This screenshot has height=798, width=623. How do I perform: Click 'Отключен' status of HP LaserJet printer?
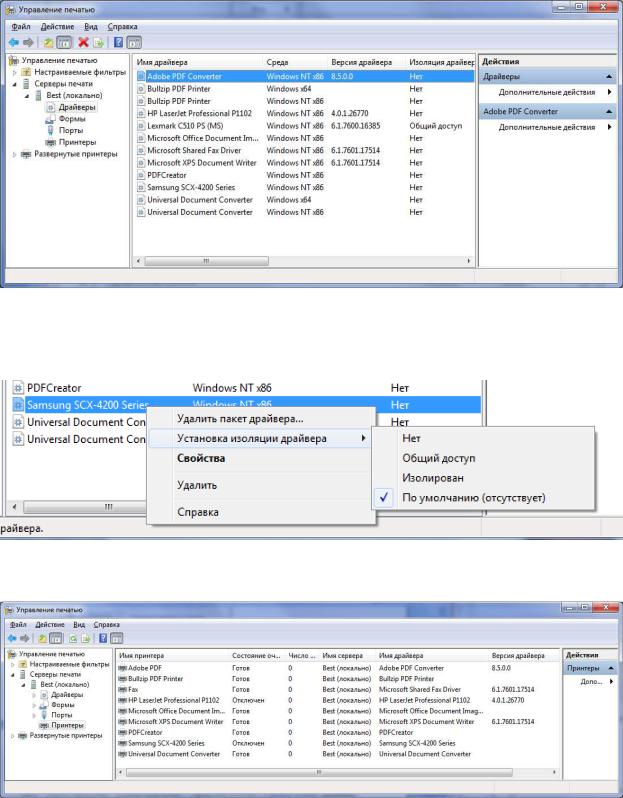point(248,700)
